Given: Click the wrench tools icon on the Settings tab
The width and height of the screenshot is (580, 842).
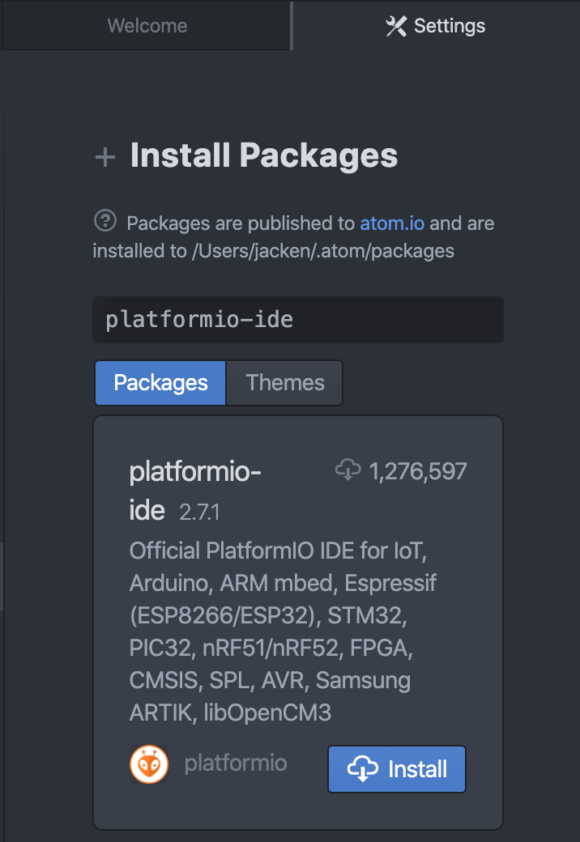Looking at the screenshot, I should click(396, 26).
